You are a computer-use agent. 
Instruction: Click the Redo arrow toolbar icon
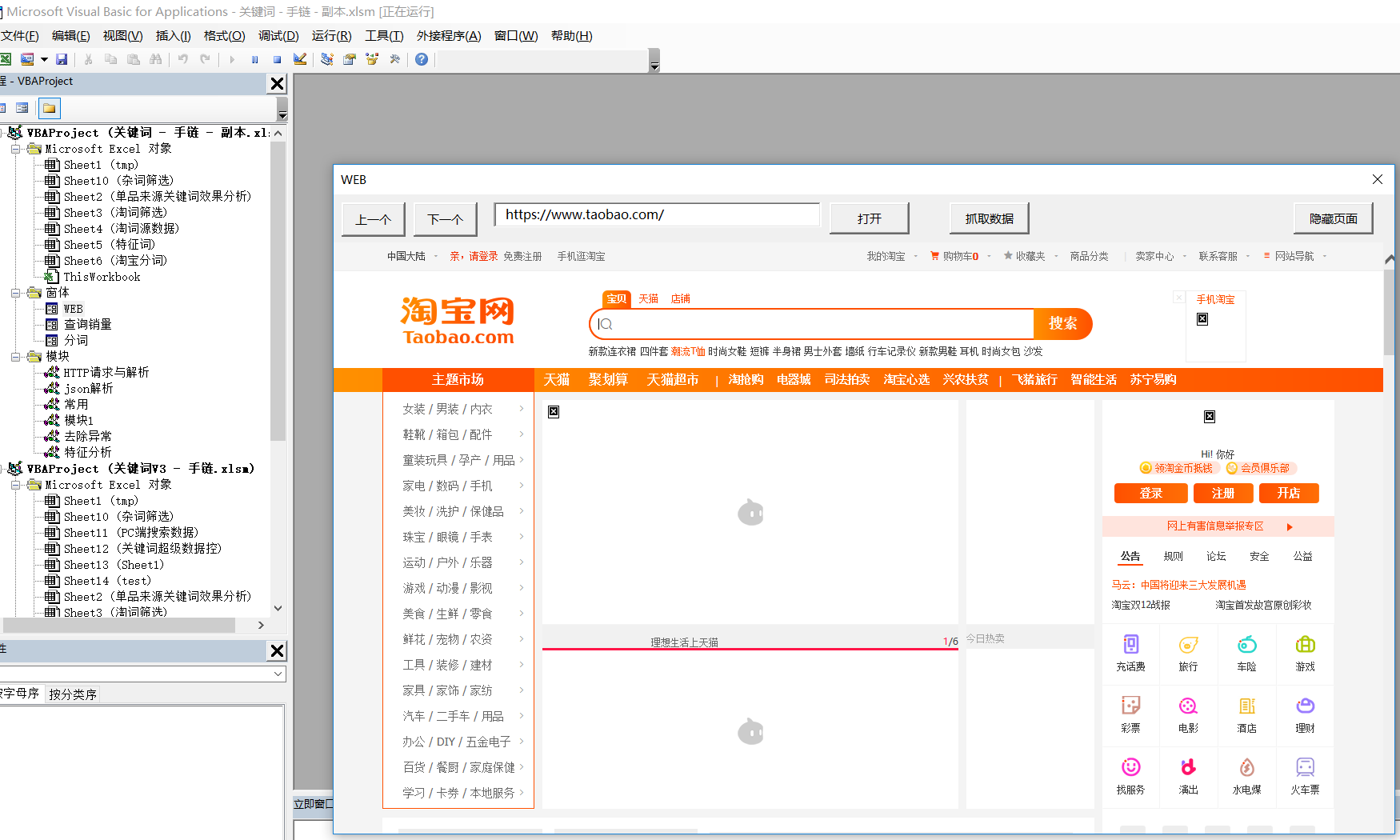206,59
